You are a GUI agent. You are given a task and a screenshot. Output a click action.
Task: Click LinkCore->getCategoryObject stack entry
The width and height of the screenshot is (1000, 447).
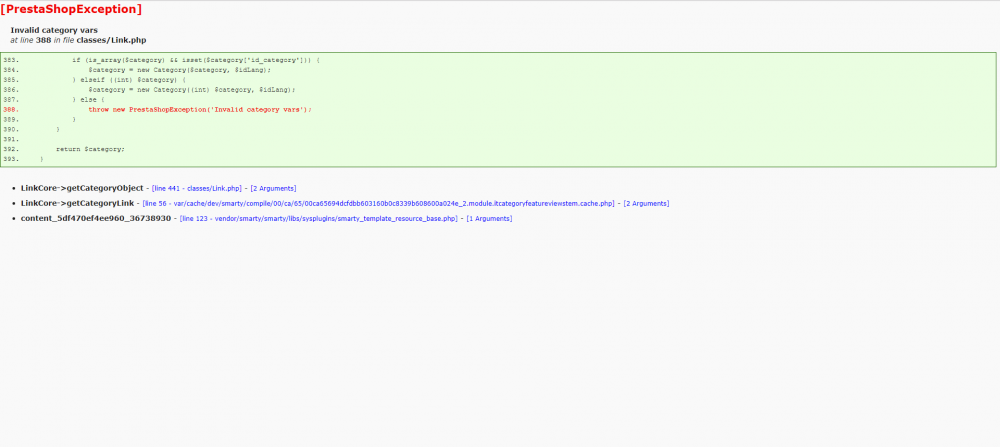(82, 188)
